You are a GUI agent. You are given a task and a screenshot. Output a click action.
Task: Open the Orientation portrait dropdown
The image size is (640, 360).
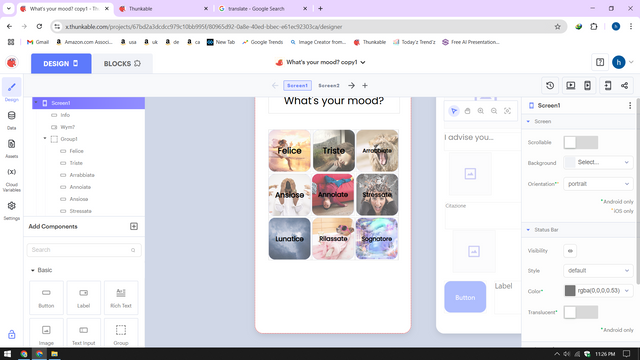pos(598,184)
